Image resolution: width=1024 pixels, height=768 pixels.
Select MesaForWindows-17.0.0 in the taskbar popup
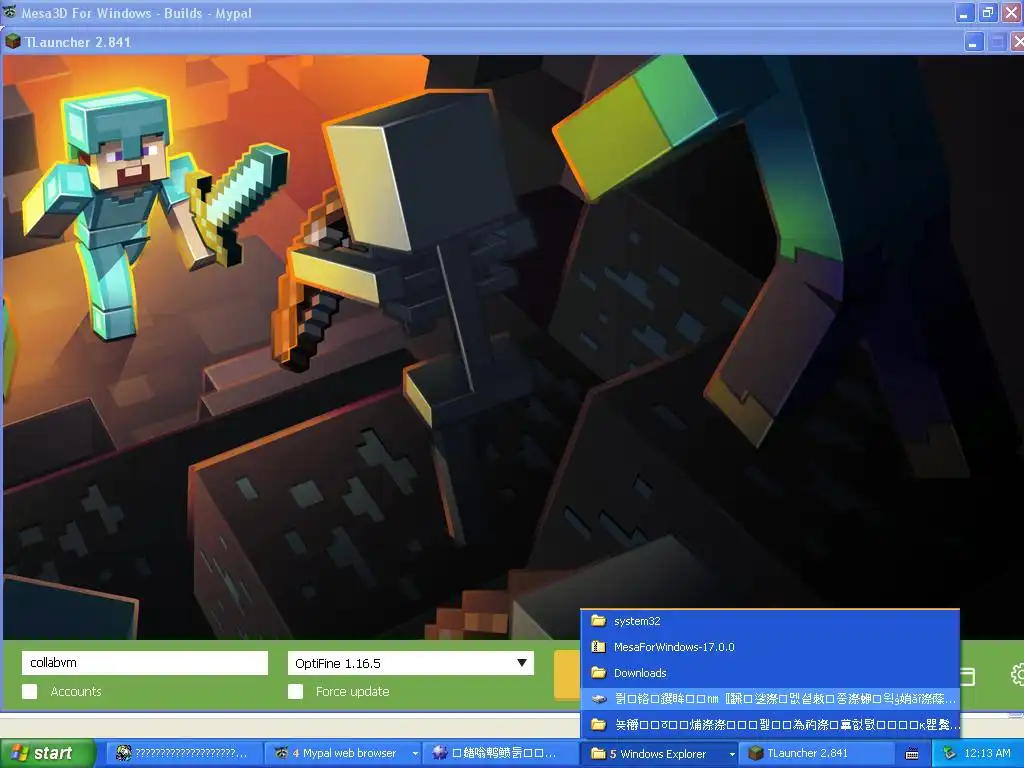770,647
